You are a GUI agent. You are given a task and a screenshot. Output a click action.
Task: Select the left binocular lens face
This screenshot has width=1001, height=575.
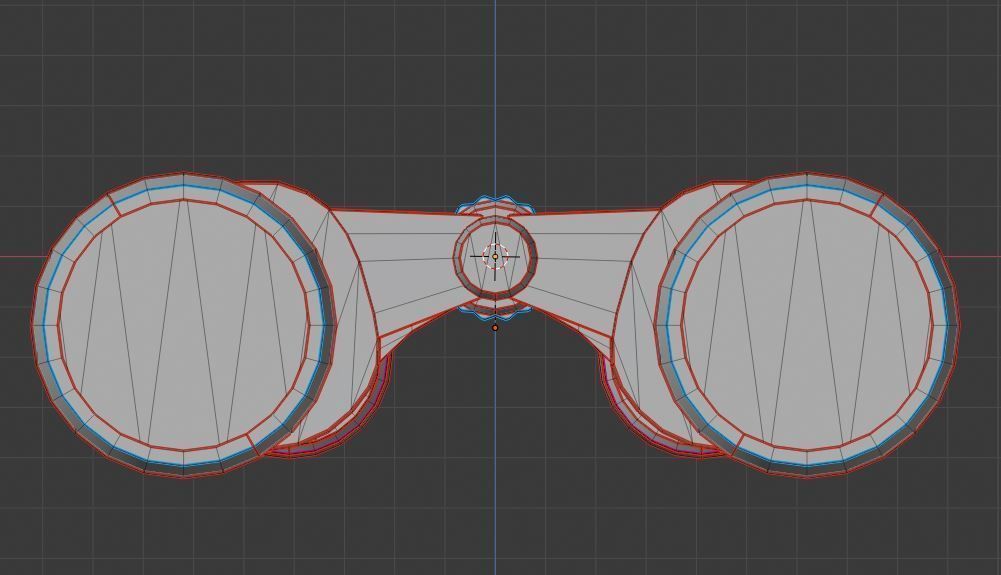click(x=184, y=325)
